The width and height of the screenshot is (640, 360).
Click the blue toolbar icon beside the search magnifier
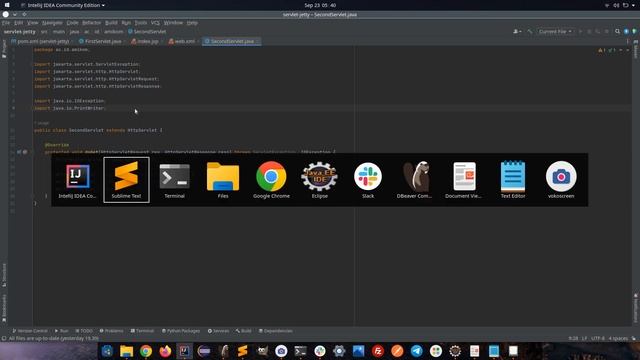tap(626, 31)
